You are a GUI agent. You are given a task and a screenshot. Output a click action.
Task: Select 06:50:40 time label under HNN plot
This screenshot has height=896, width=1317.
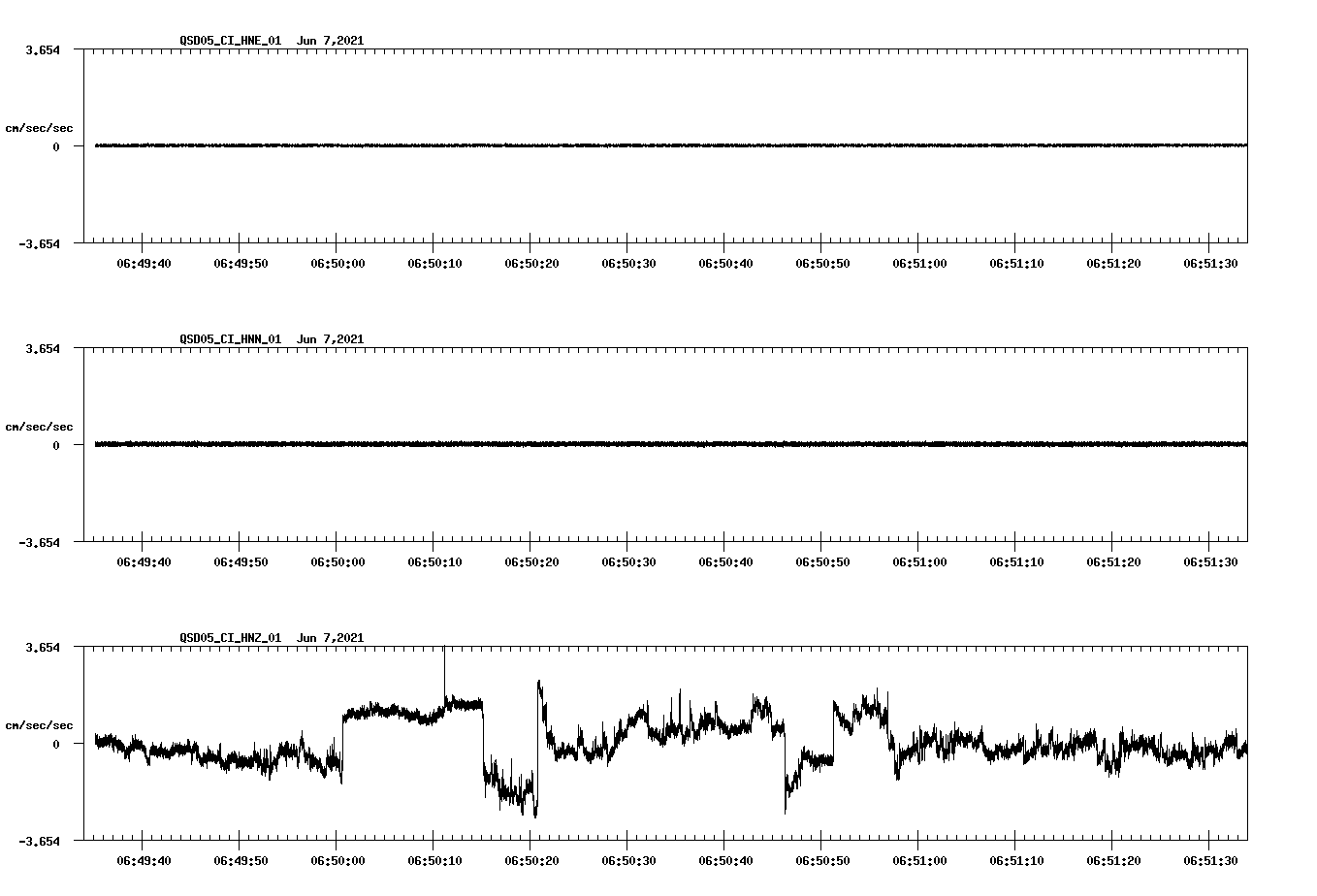[725, 562]
